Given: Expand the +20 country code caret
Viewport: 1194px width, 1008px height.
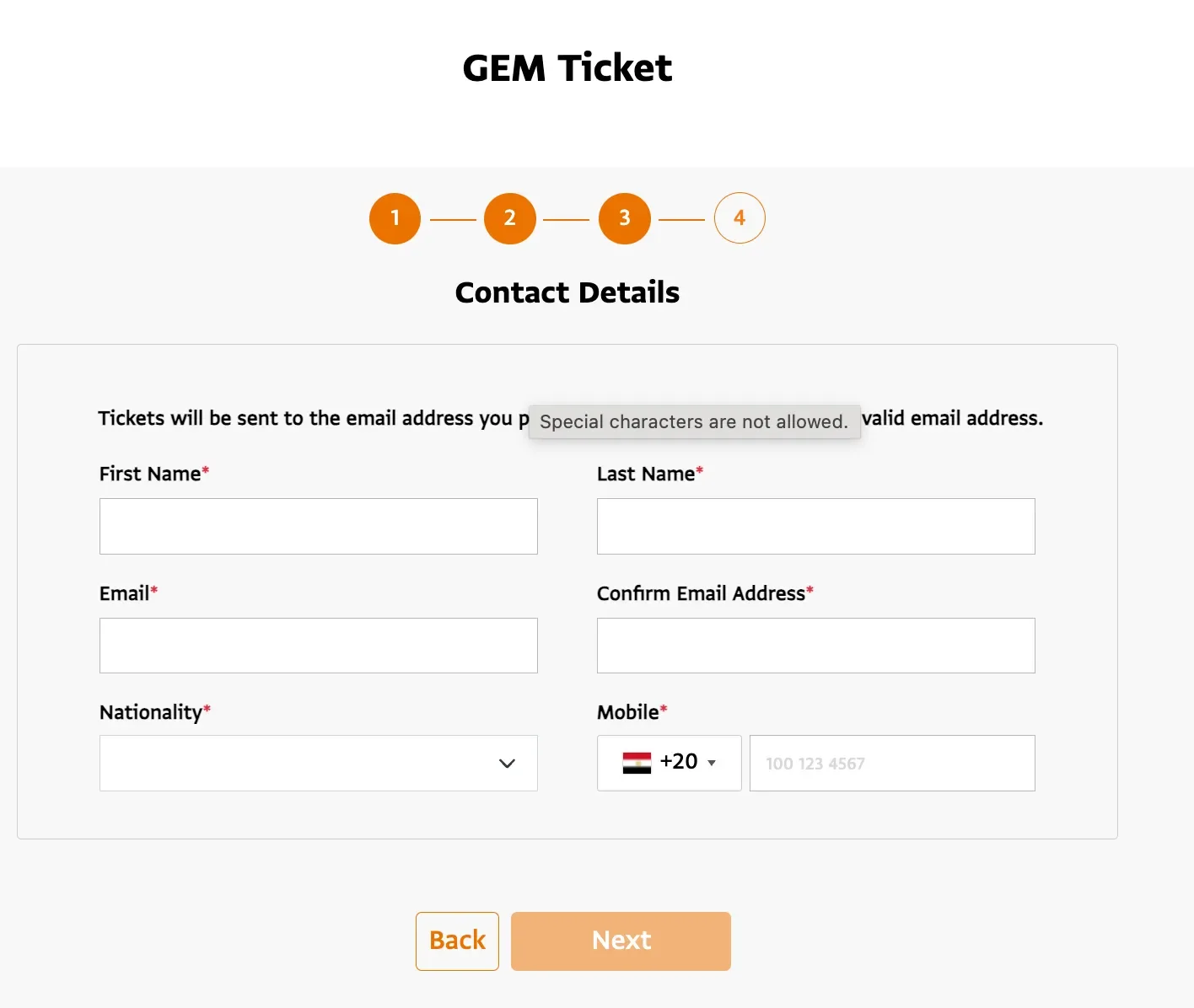Looking at the screenshot, I should click(712, 764).
